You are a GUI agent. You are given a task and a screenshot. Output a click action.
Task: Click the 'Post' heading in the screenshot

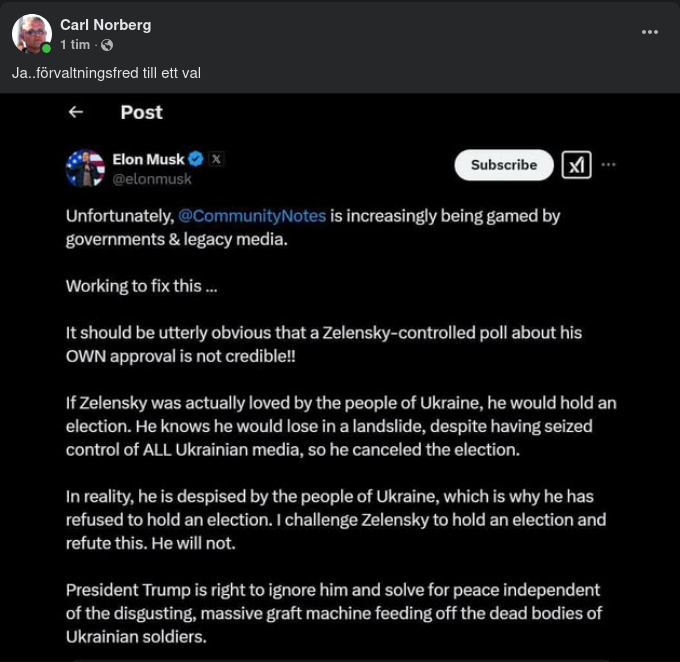click(x=141, y=112)
